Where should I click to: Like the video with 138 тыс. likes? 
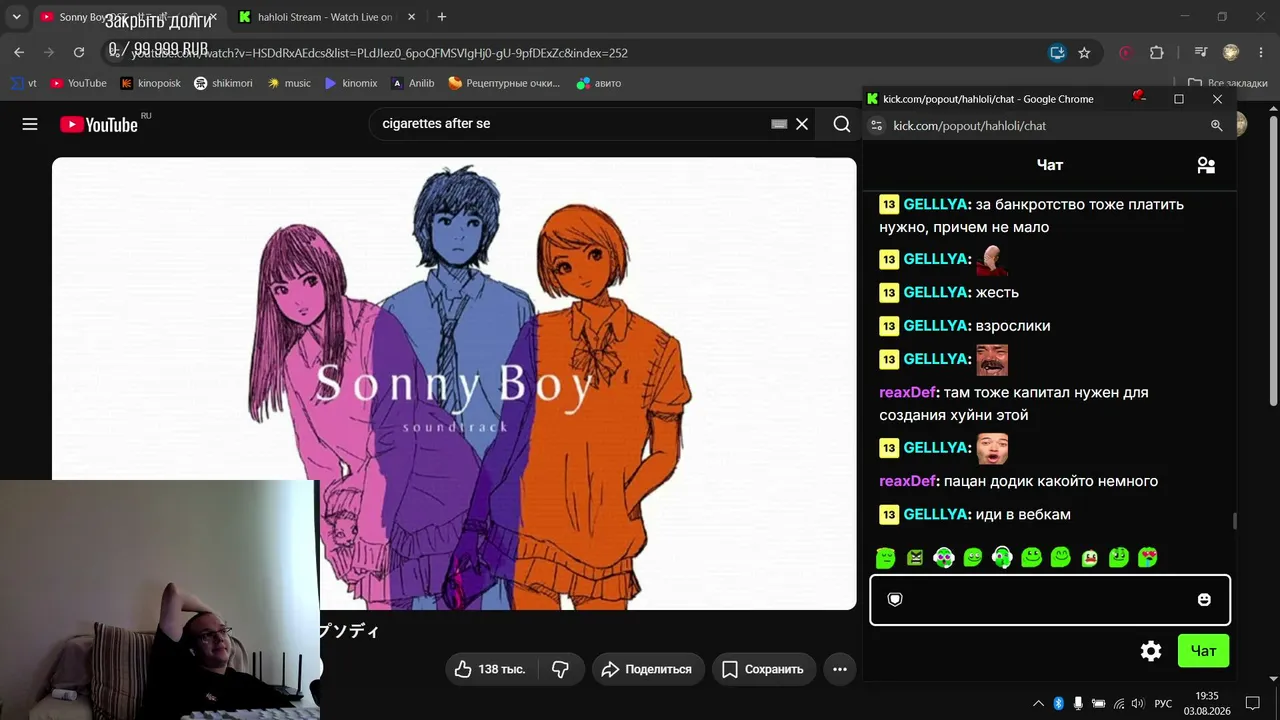tap(490, 669)
